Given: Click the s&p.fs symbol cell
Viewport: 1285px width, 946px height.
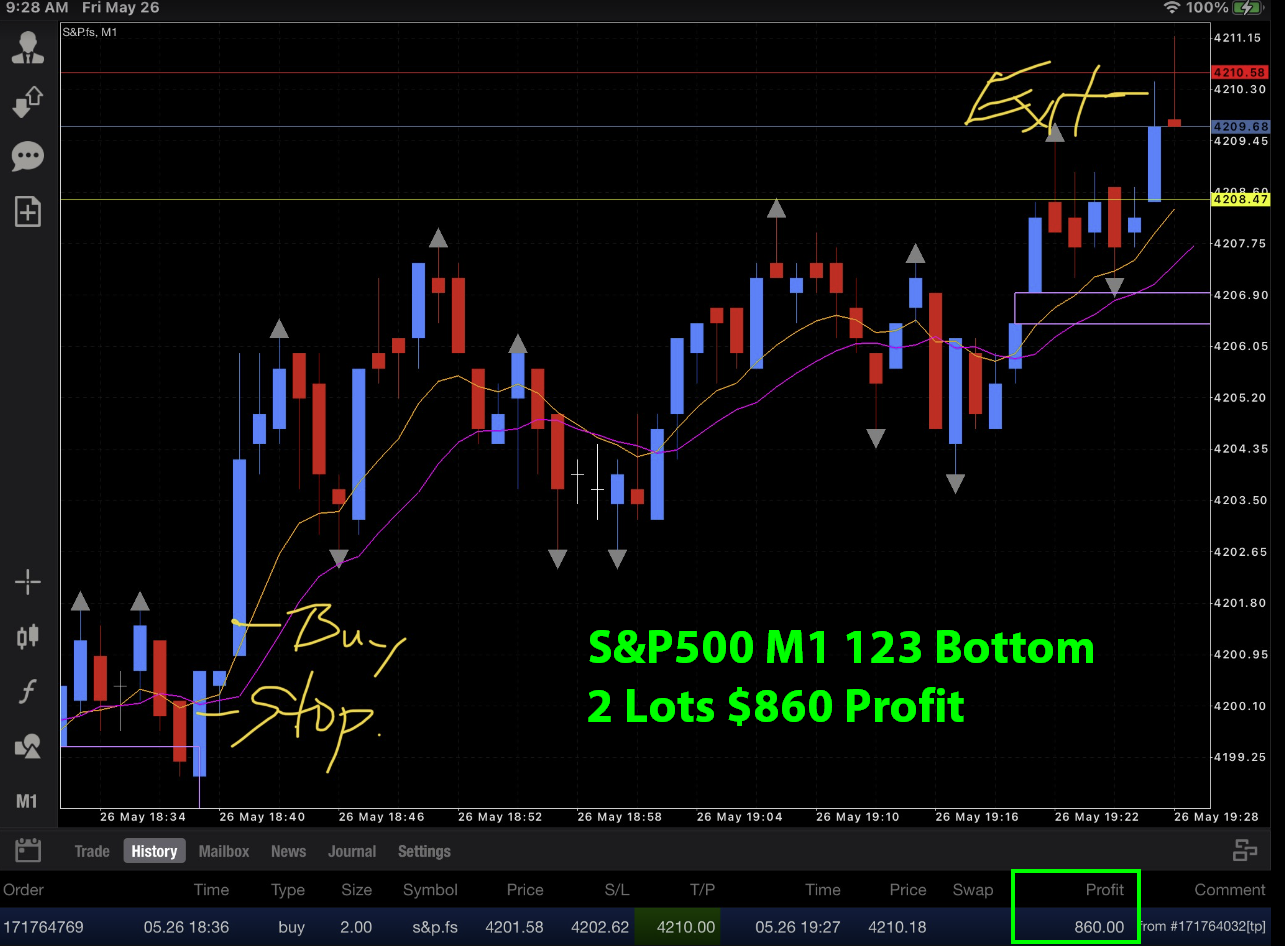Looking at the screenshot, I should pyautogui.click(x=435, y=927).
